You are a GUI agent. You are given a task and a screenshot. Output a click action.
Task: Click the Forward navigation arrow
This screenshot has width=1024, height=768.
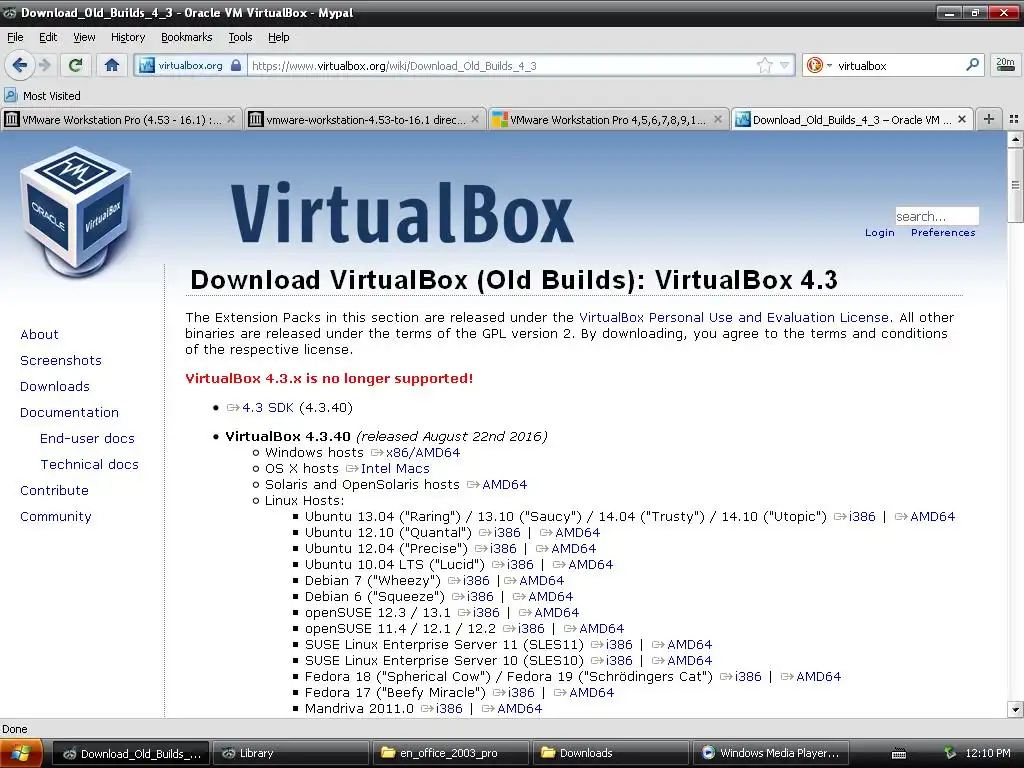(44, 65)
